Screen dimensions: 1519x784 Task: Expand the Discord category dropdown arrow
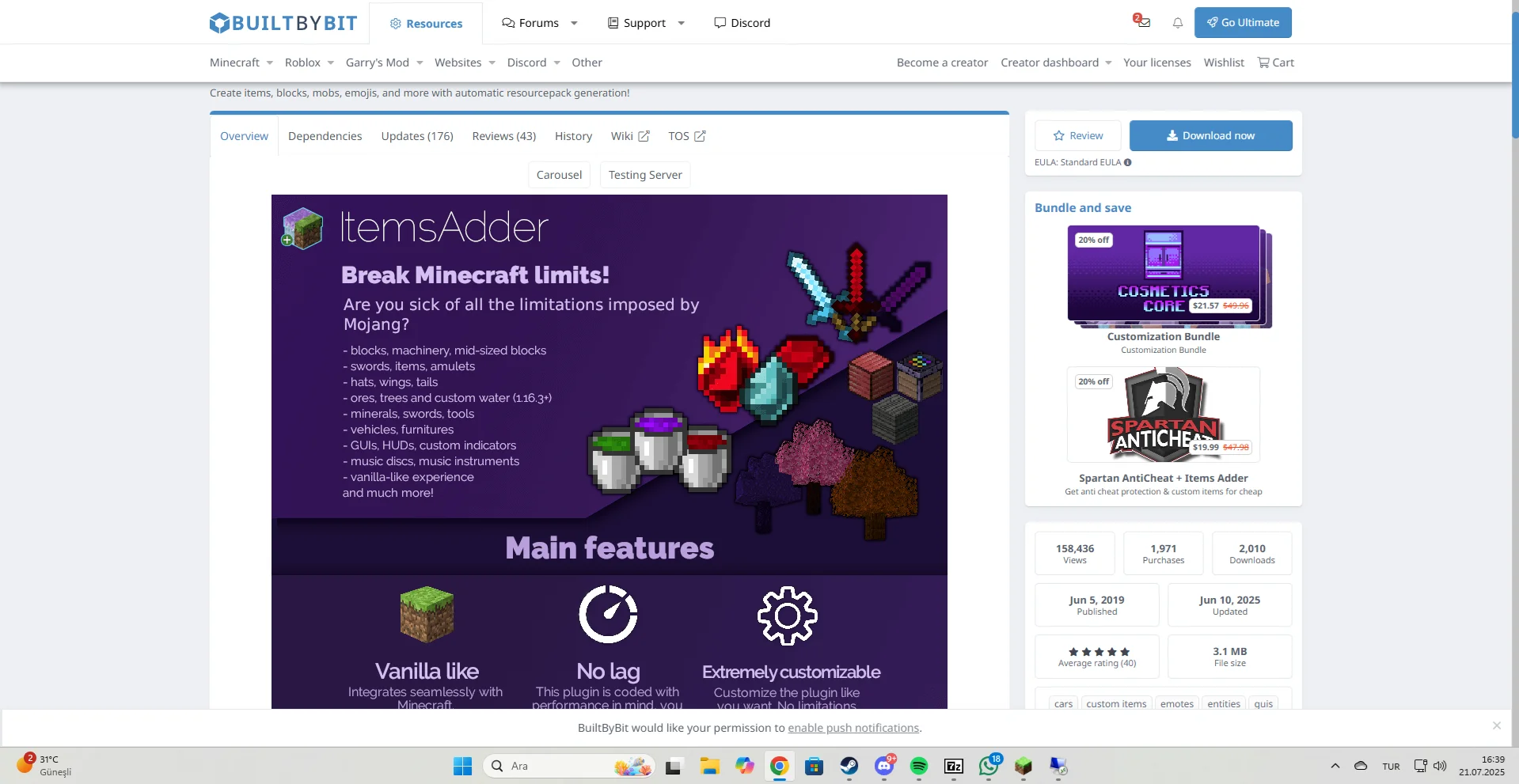click(556, 63)
